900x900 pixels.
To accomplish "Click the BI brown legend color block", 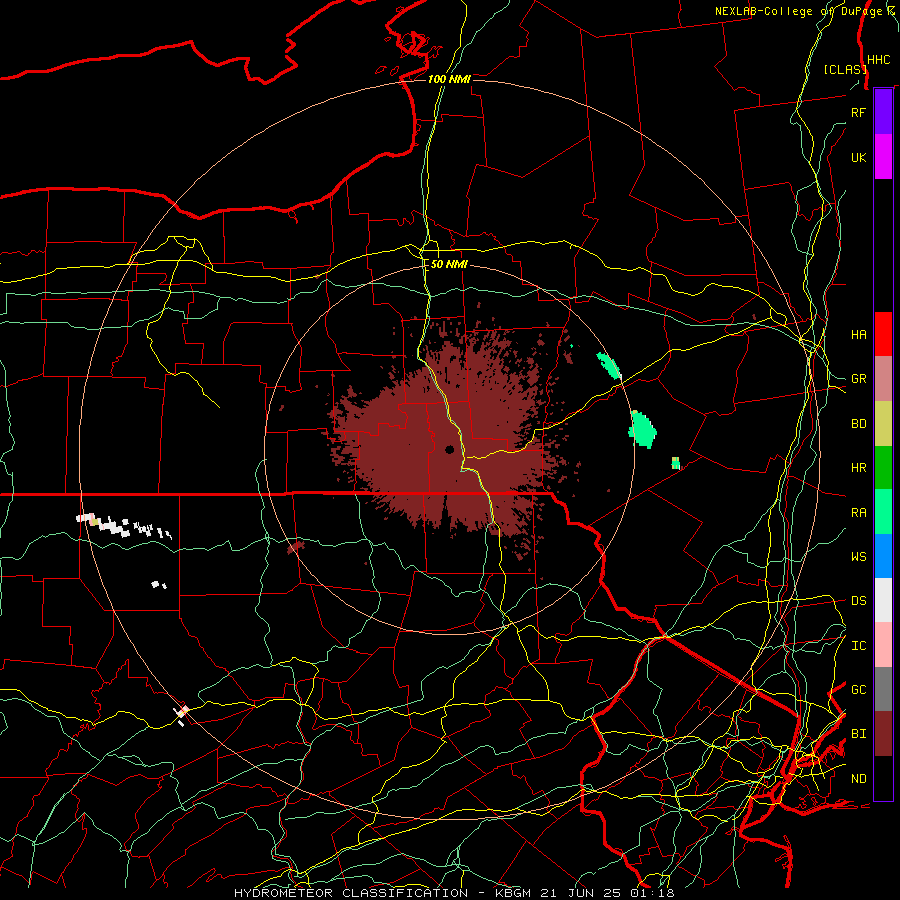I will (883, 734).
